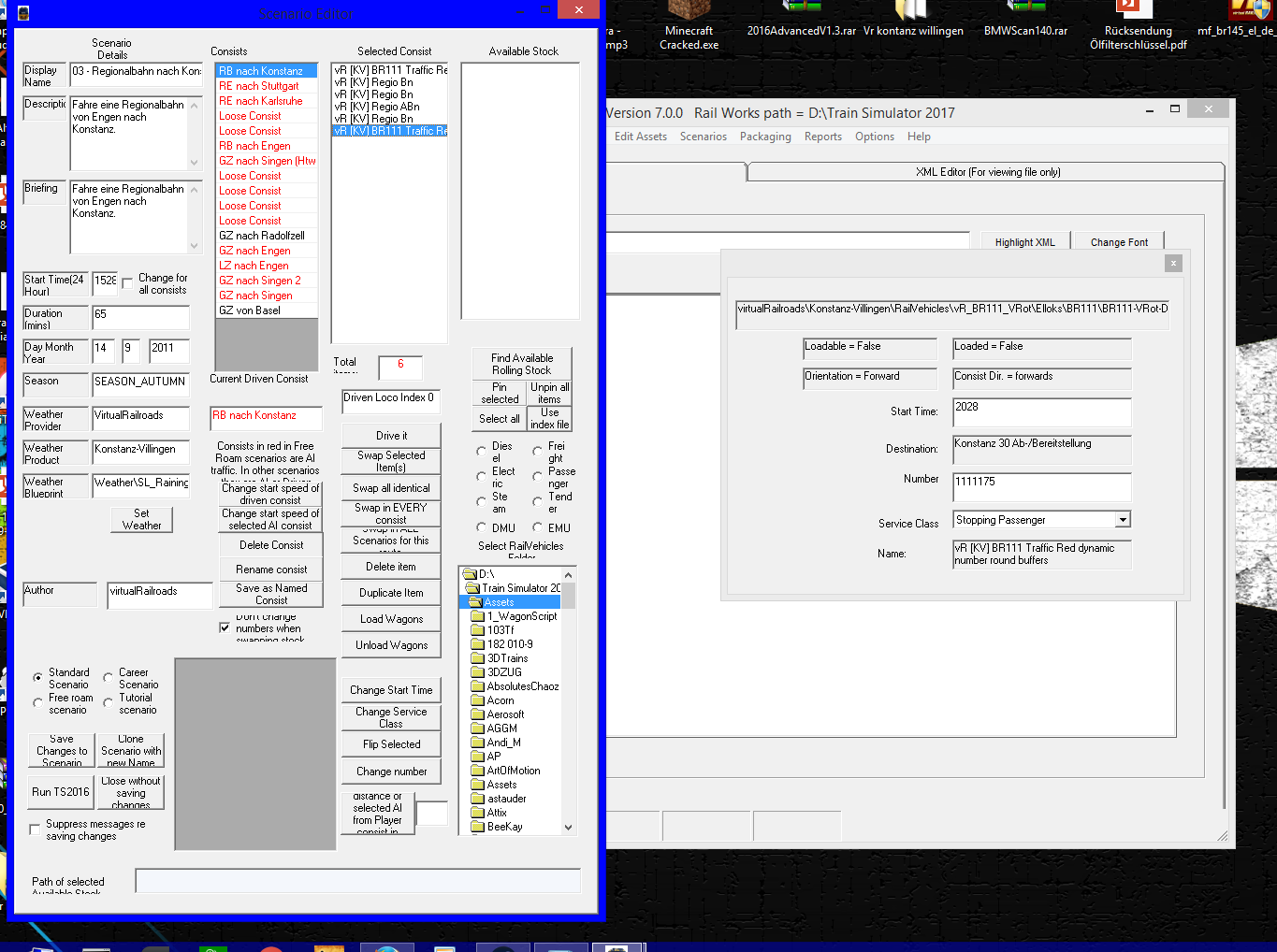Click the folder icon beside Acorn
1277x952 pixels.
[477, 700]
